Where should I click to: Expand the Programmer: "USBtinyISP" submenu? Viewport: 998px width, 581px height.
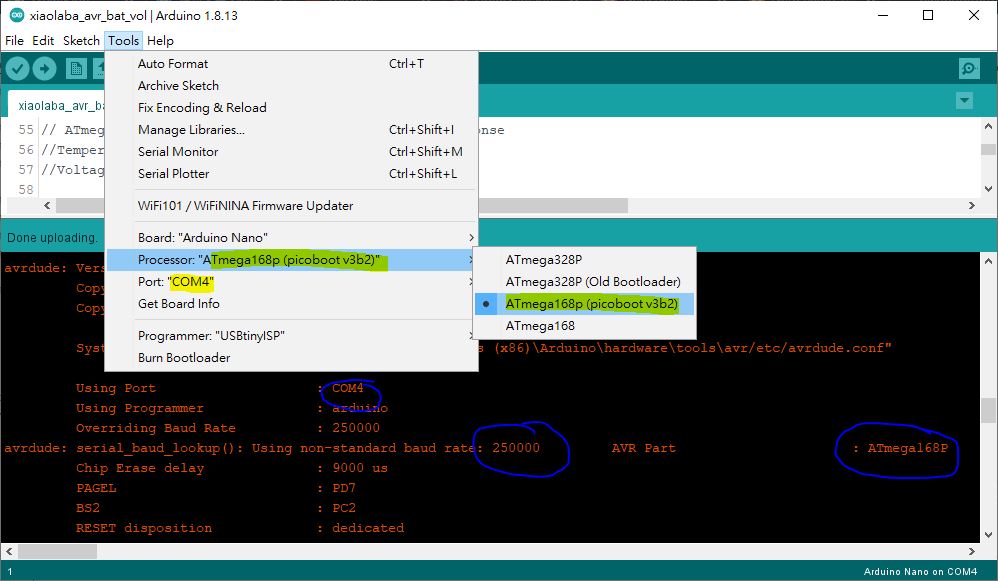(x=291, y=335)
